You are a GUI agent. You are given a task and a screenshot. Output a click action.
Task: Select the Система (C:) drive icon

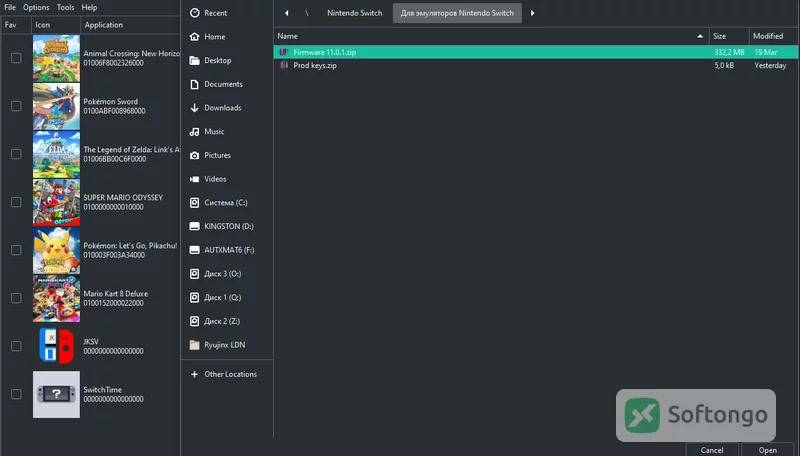tap(194, 203)
